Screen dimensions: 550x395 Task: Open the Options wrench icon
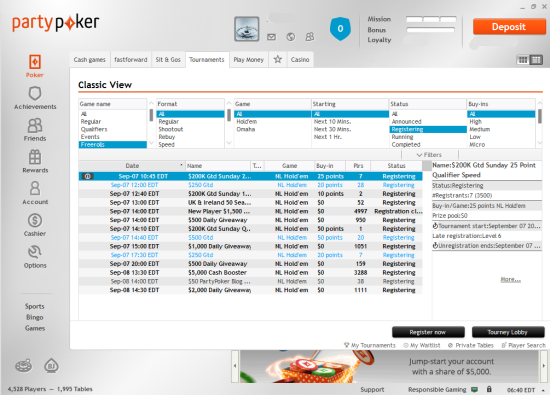point(35,252)
